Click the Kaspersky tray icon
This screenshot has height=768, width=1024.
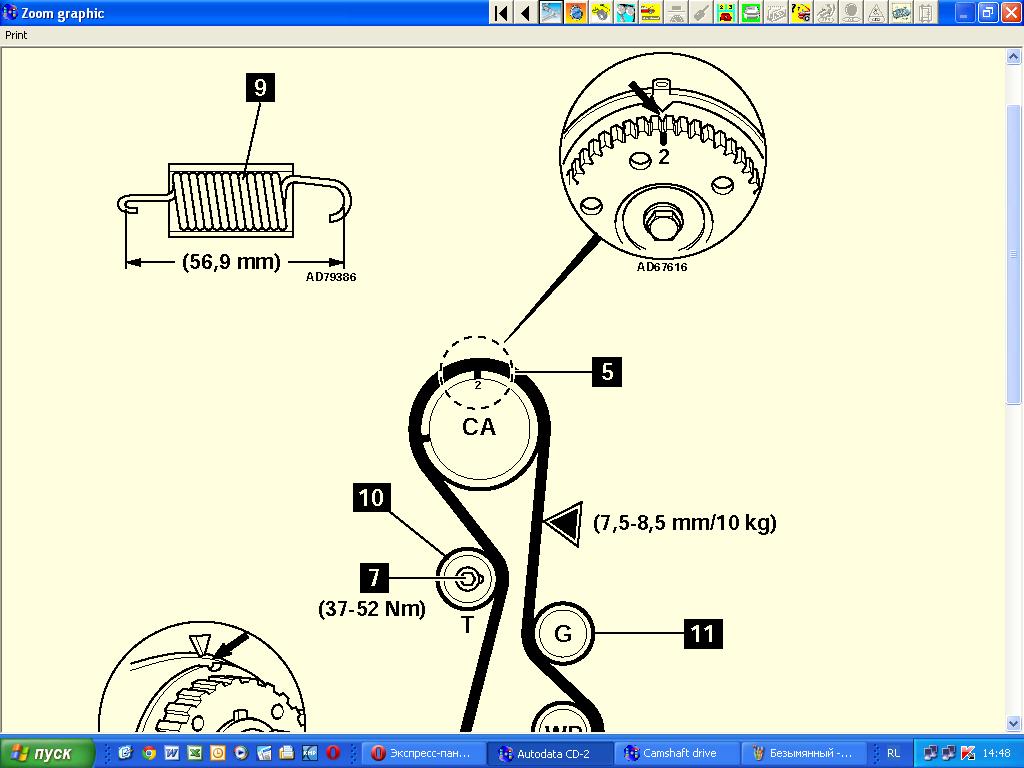(x=968, y=753)
